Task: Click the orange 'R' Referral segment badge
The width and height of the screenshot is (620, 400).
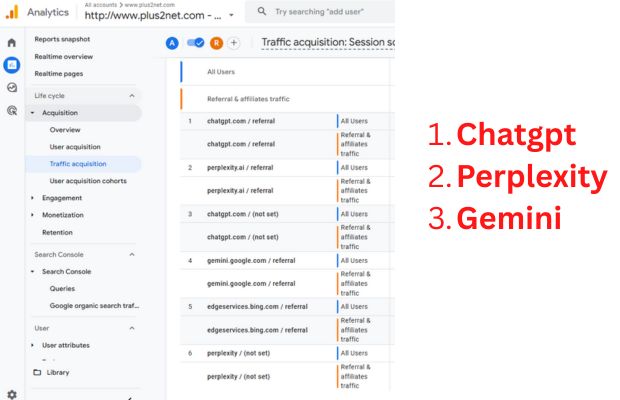Action: [216, 43]
